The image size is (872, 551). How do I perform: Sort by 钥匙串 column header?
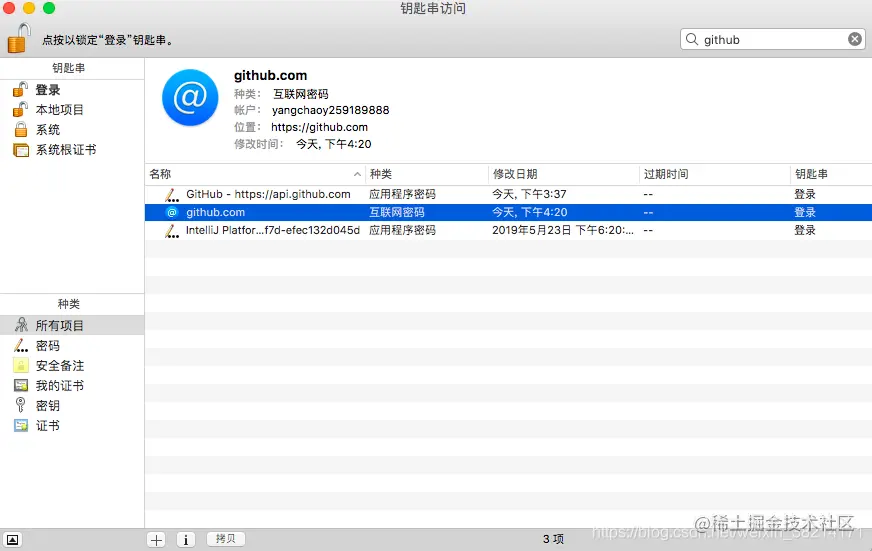pos(831,174)
